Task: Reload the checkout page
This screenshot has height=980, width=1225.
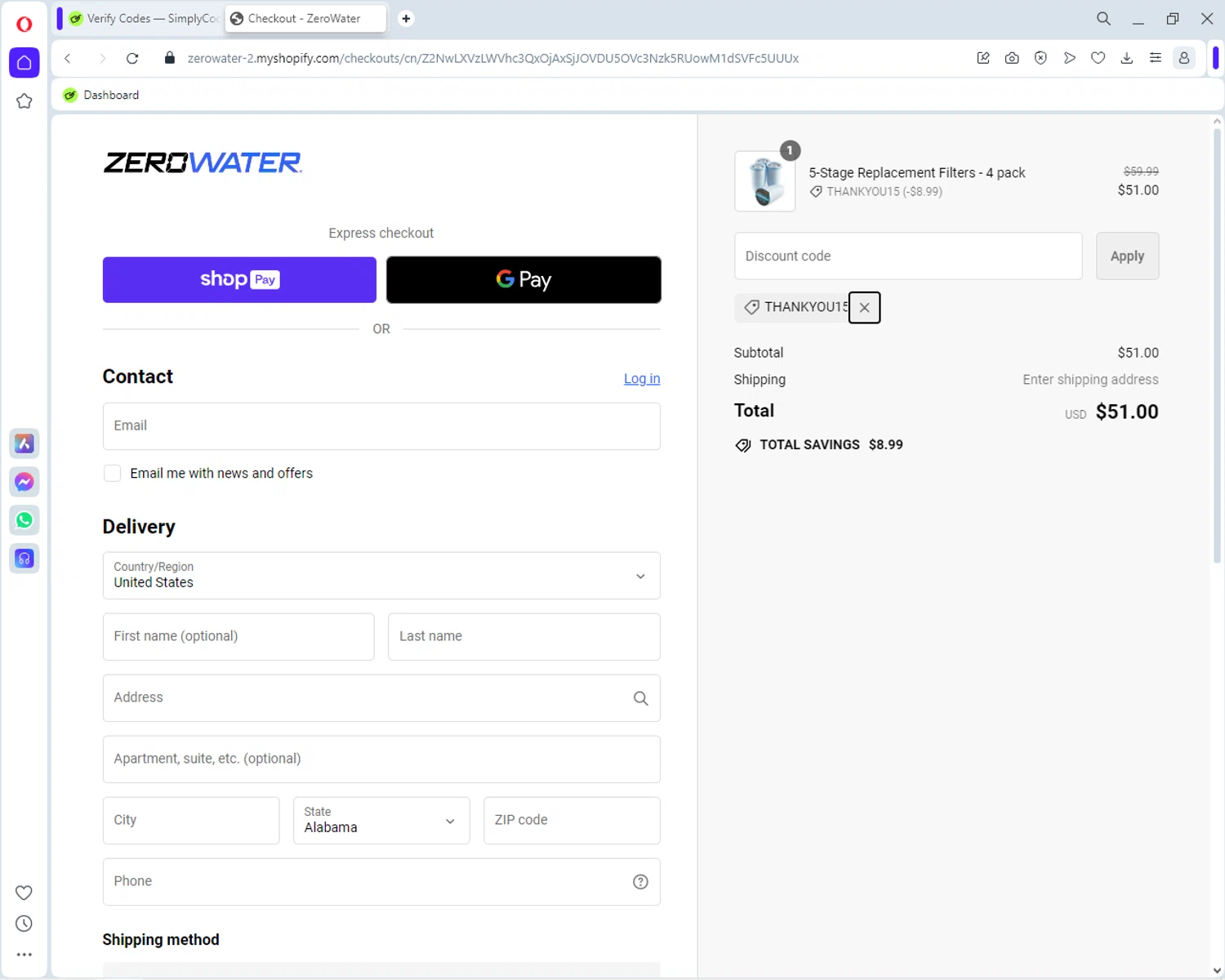Action: (x=132, y=58)
